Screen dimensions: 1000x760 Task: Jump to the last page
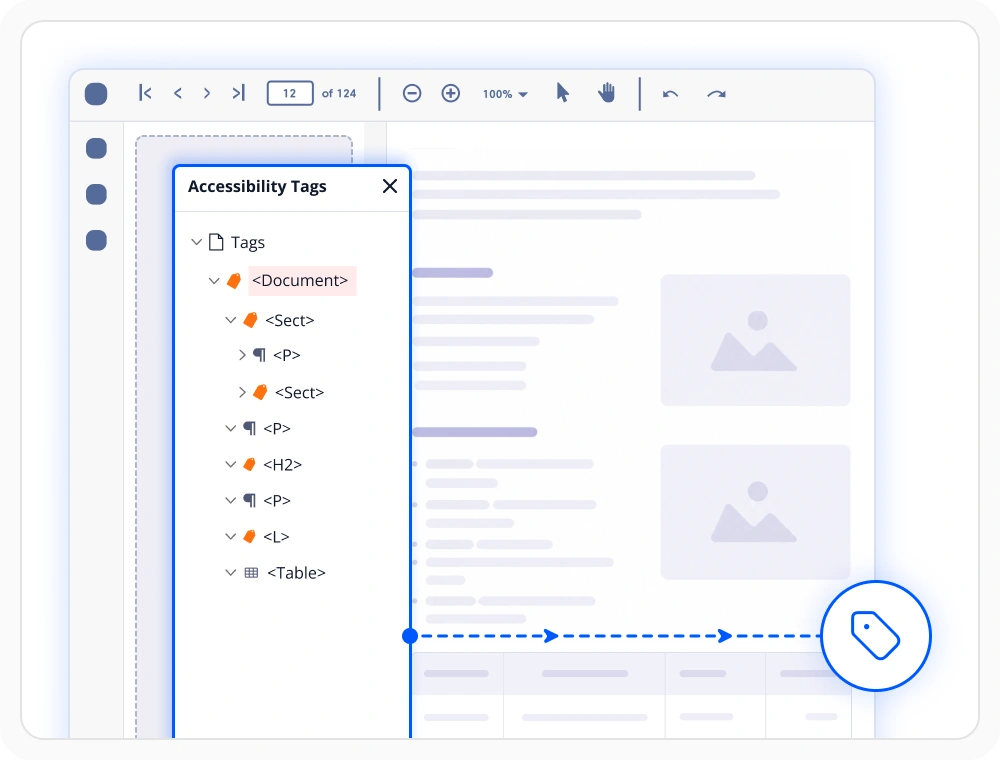tap(239, 93)
